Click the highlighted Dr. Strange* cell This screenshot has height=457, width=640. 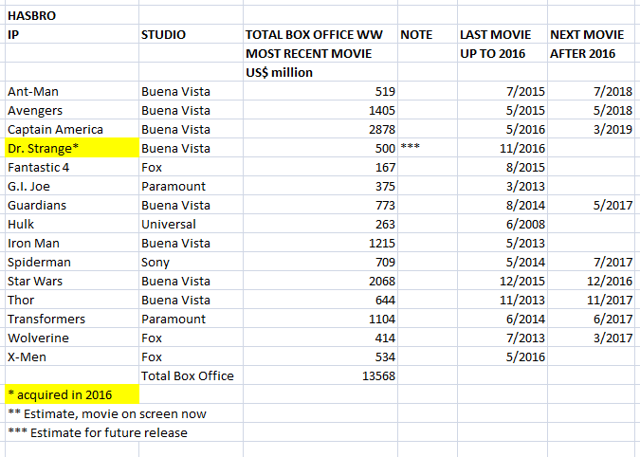click(72, 148)
